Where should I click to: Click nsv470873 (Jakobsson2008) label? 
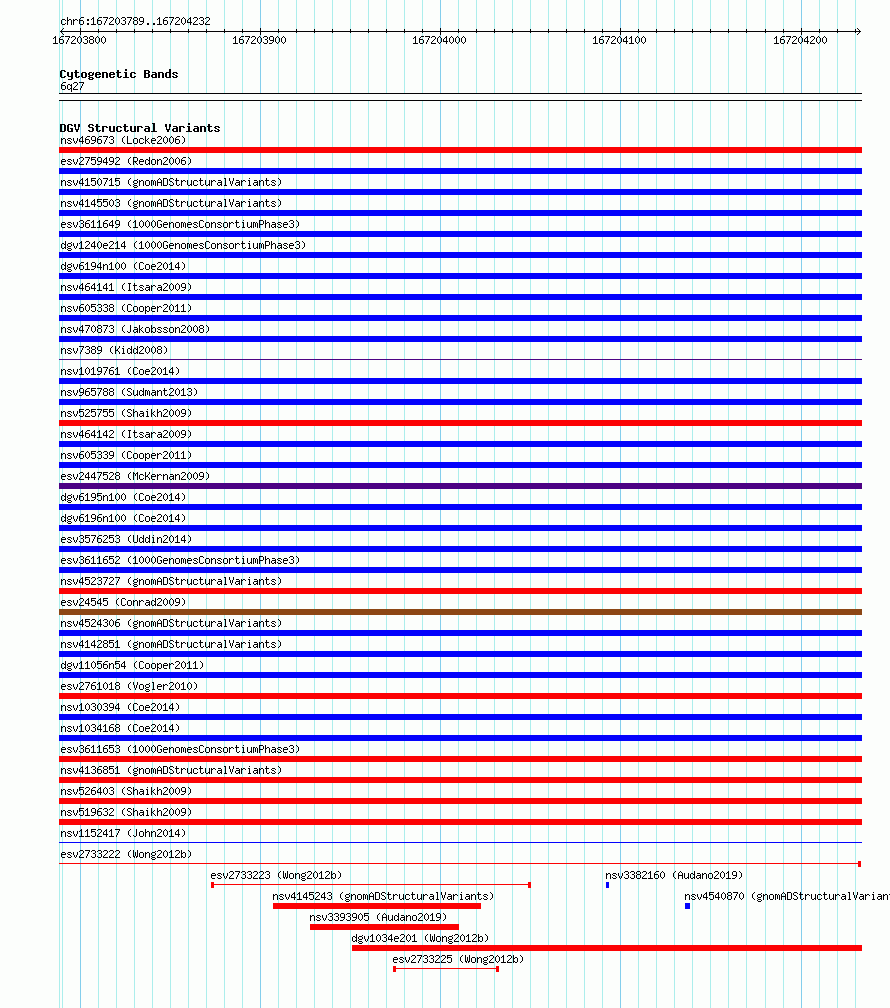[x=135, y=329]
